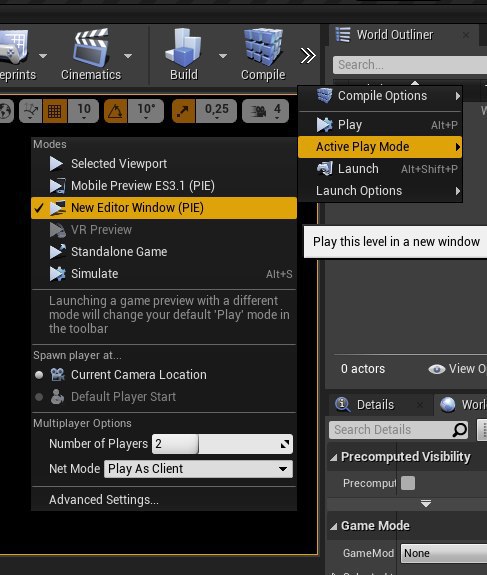Click the VR Preview entry
The width and height of the screenshot is (487, 575).
(x=164, y=230)
